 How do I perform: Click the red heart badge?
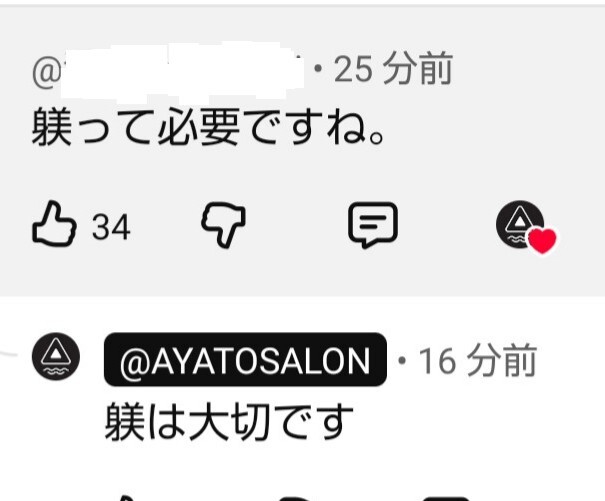pos(542,240)
